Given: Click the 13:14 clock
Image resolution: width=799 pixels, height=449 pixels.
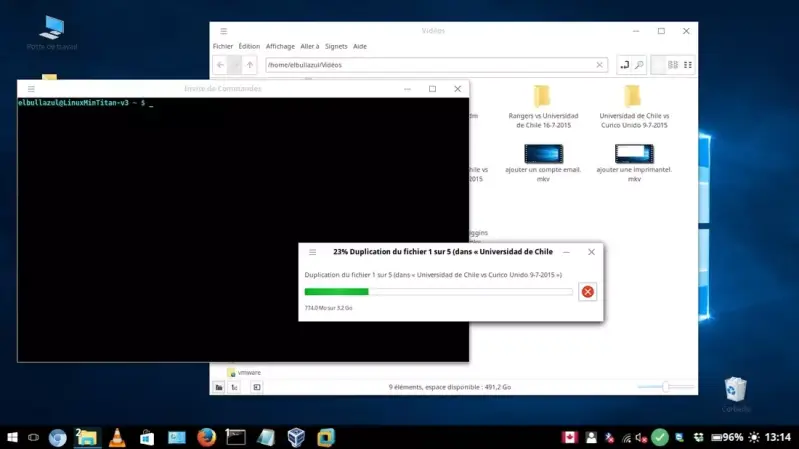Looking at the screenshot, I should point(778,437).
